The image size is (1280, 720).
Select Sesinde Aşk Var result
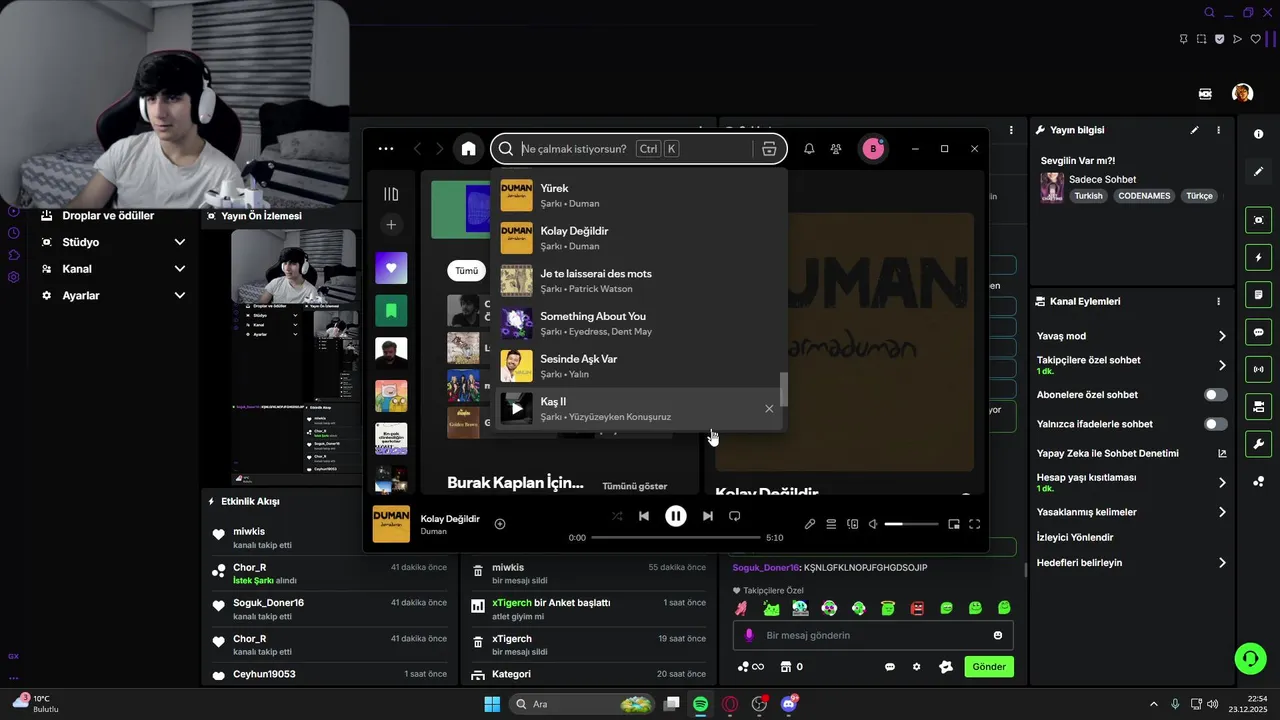coord(639,366)
